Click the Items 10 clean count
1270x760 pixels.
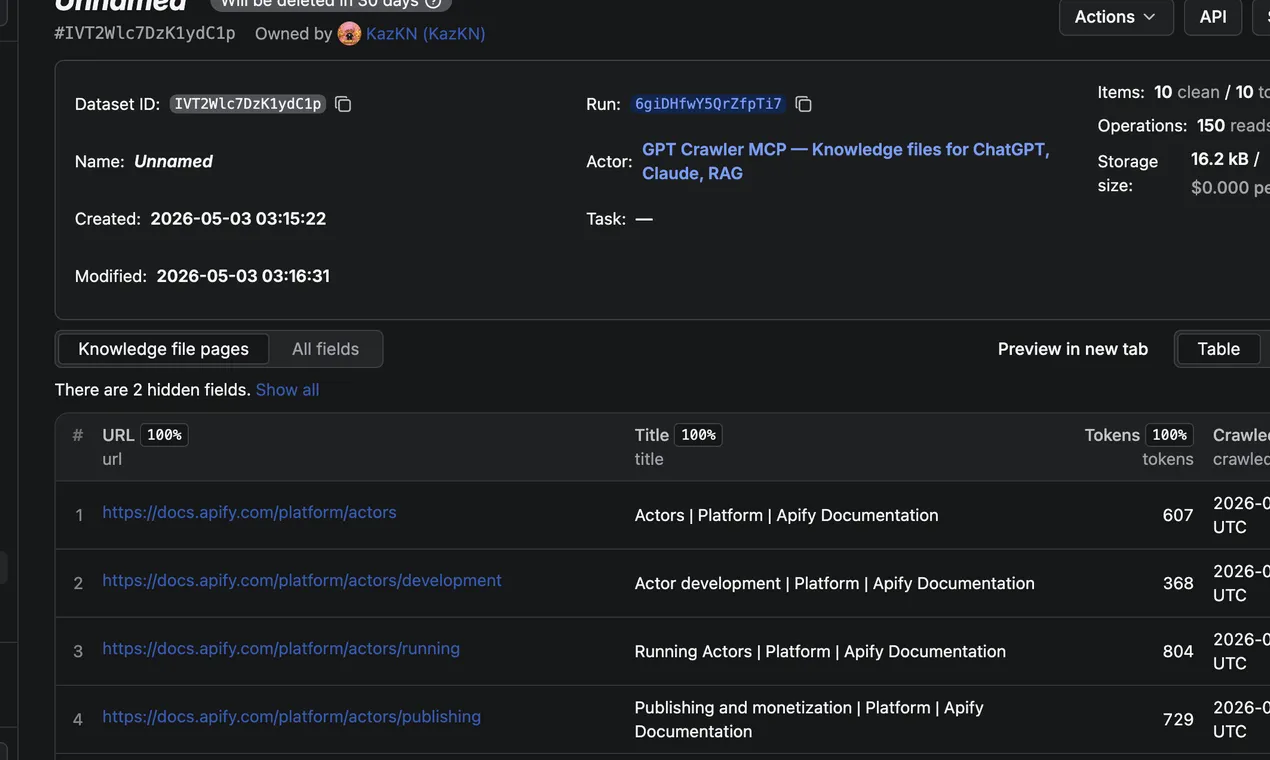(x=1186, y=92)
